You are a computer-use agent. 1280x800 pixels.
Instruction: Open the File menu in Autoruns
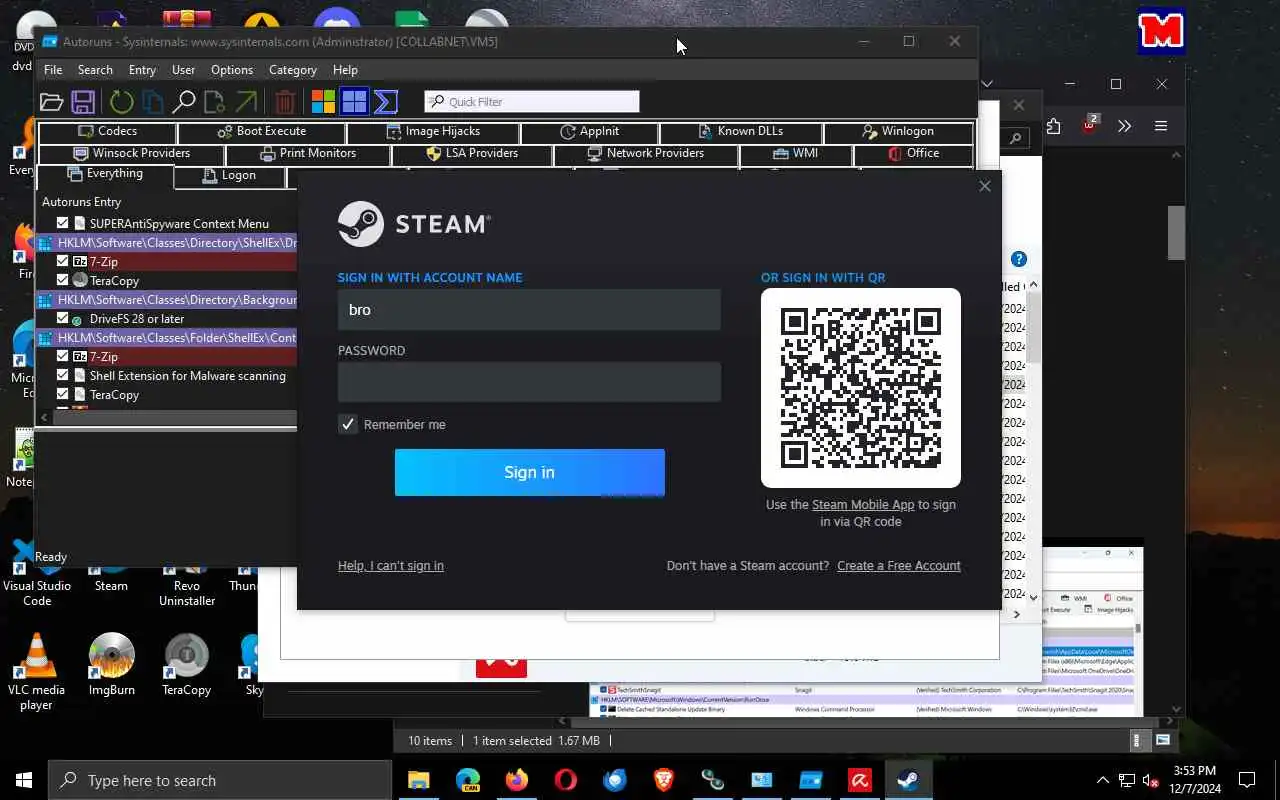[53, 70]
